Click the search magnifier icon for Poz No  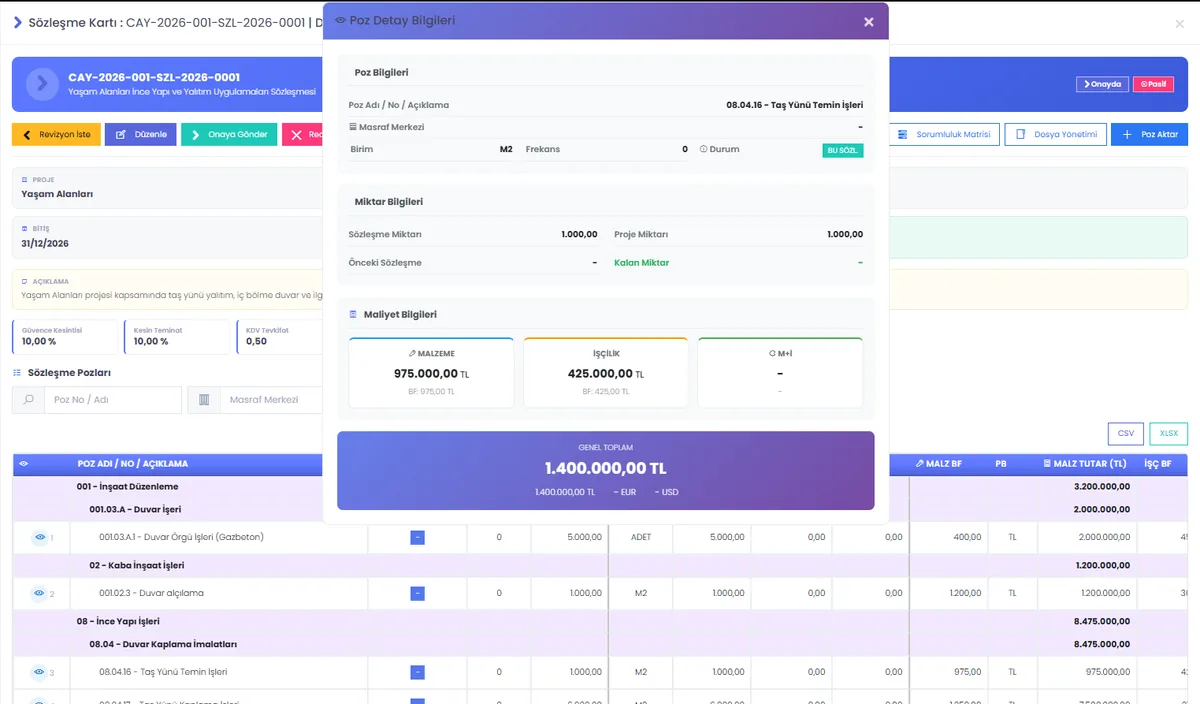click(x=29, y=400)
